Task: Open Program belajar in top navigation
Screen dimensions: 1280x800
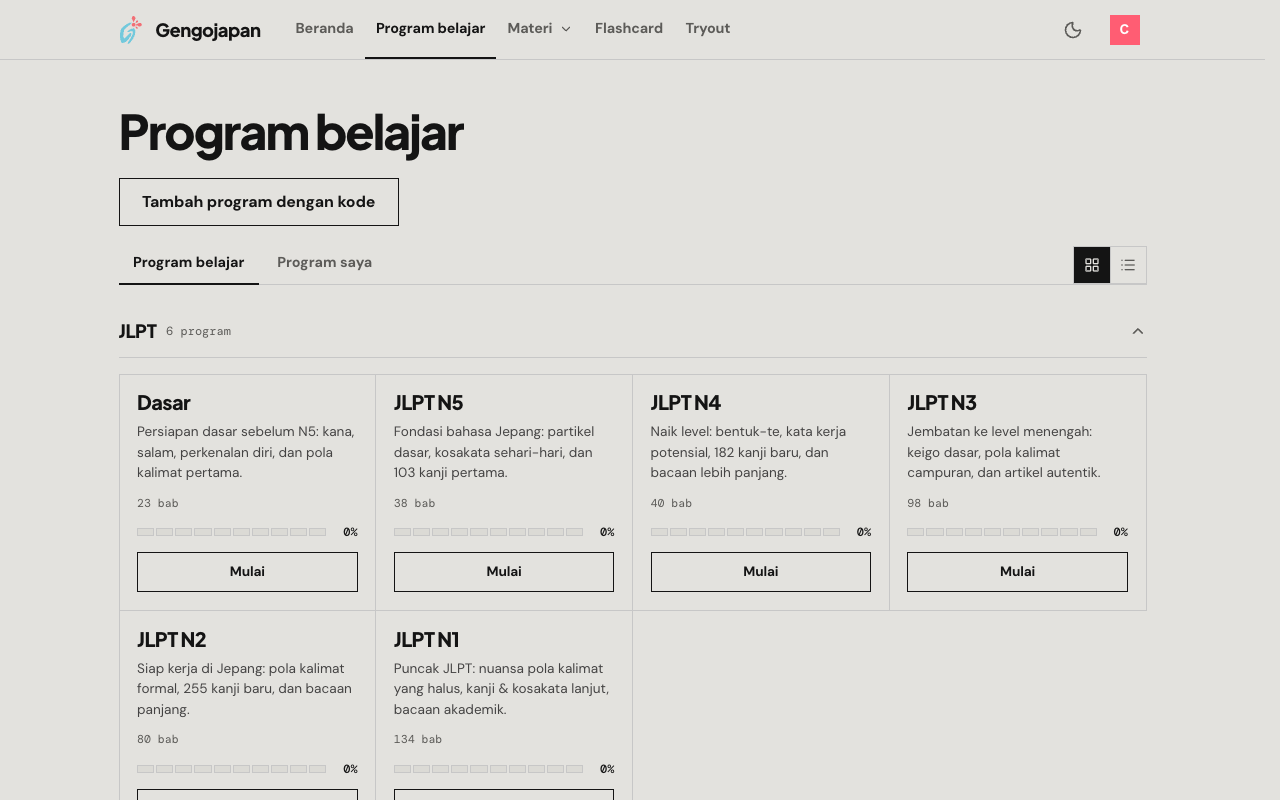Action: coord(431,29)
